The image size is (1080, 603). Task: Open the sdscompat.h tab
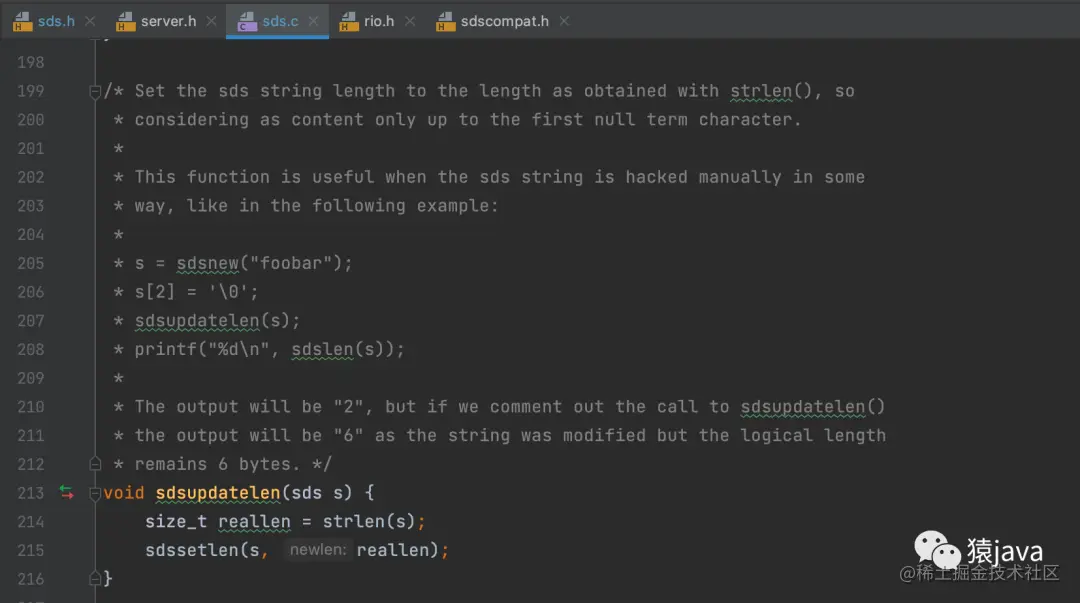pyautogui.click(x=504, y=21)
